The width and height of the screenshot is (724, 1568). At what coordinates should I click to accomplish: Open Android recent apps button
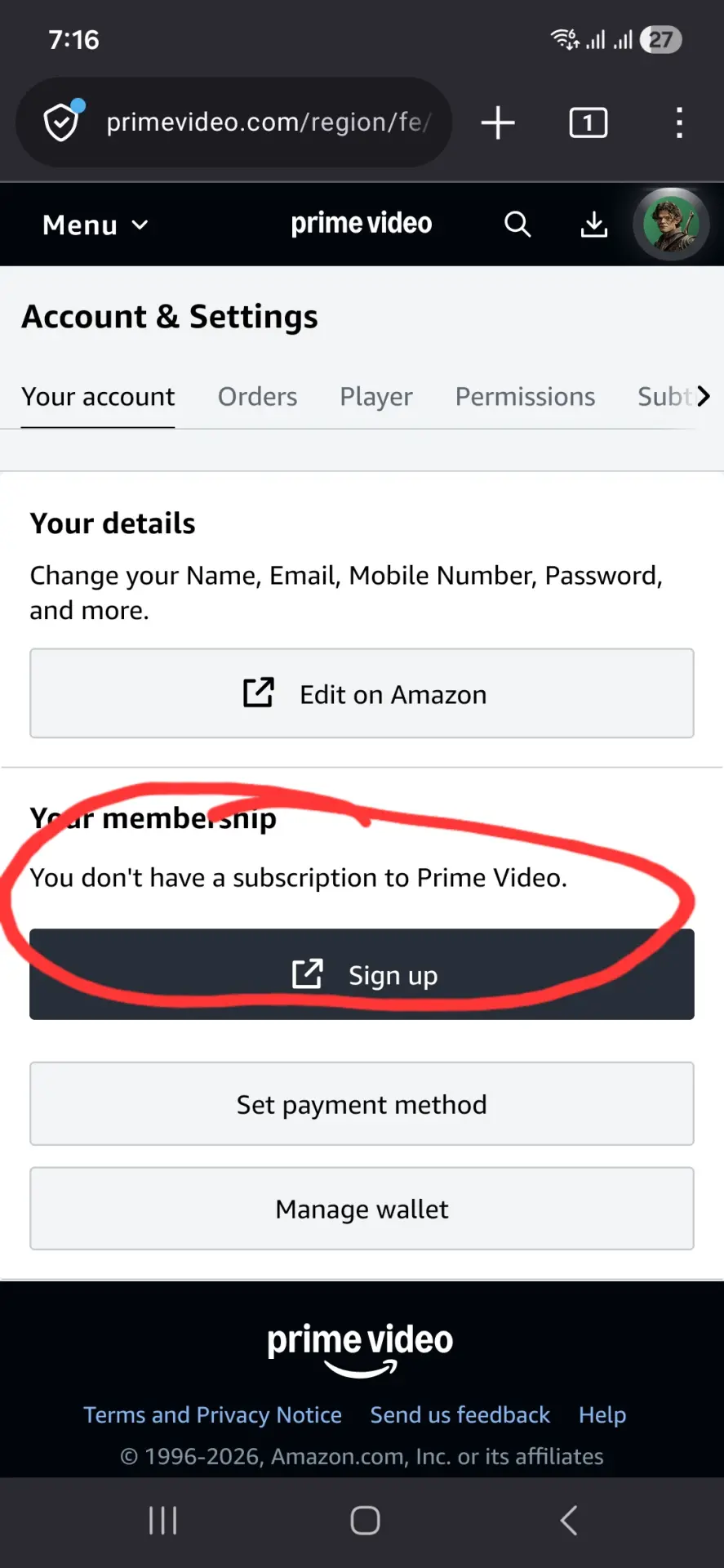click(163, 1521)
